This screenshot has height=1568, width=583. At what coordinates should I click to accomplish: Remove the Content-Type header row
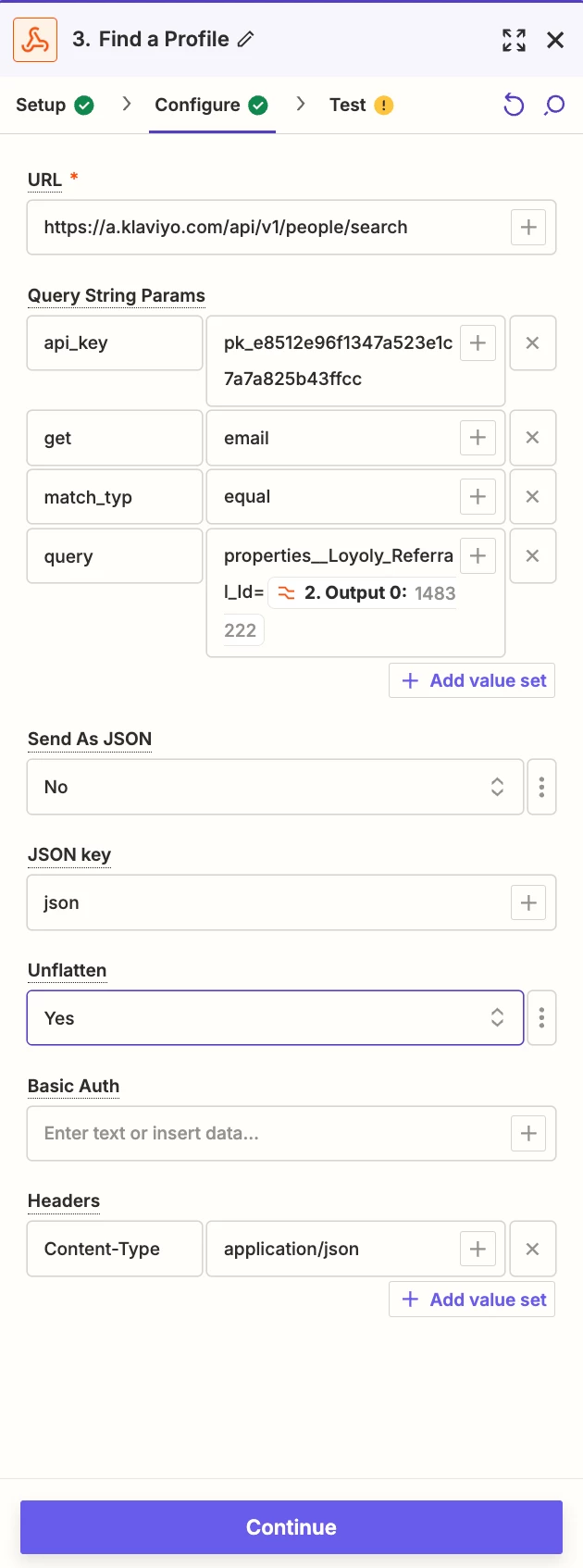(x=532, y=1249)
